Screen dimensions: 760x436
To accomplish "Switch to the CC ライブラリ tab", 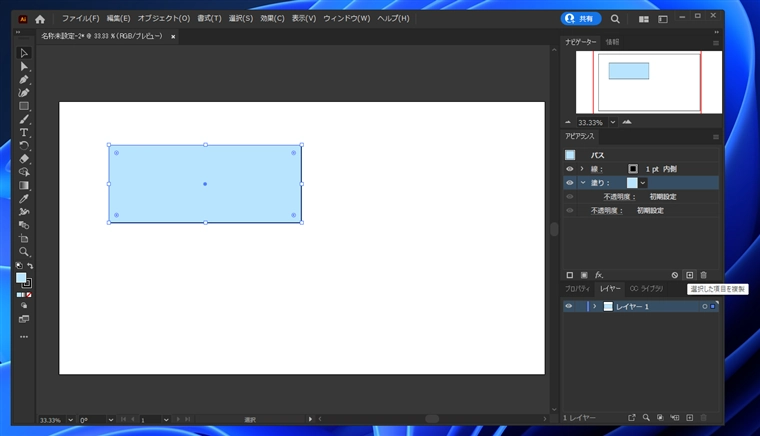I will click(646, 289).
